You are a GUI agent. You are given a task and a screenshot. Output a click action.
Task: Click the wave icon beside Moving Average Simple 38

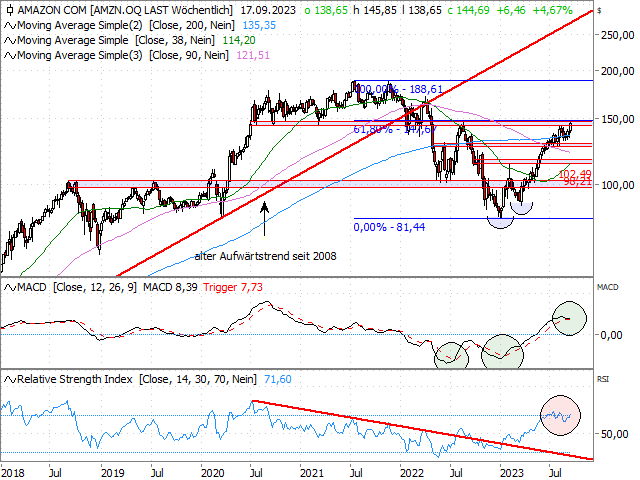[10, 41]
